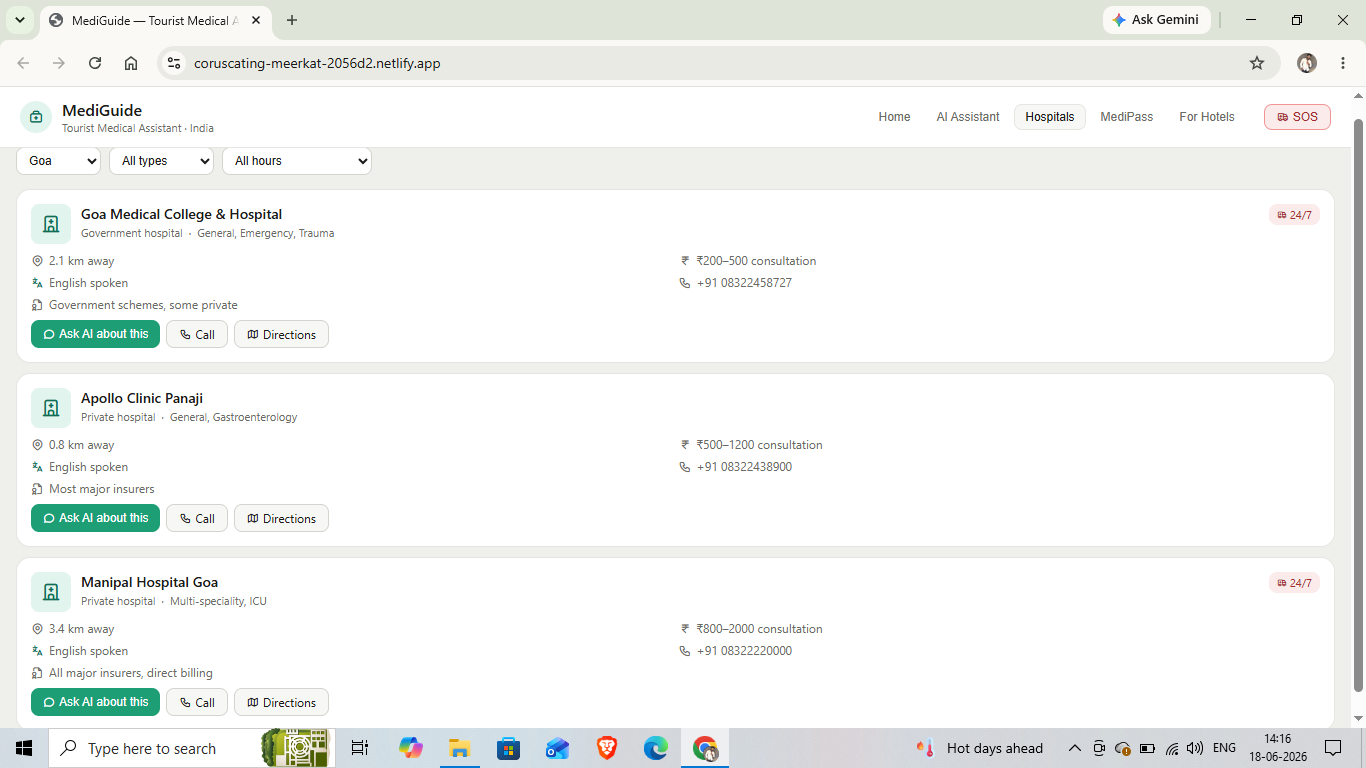
Task: Close the MediGuide browser tab
Action: (x=256, y=20)
